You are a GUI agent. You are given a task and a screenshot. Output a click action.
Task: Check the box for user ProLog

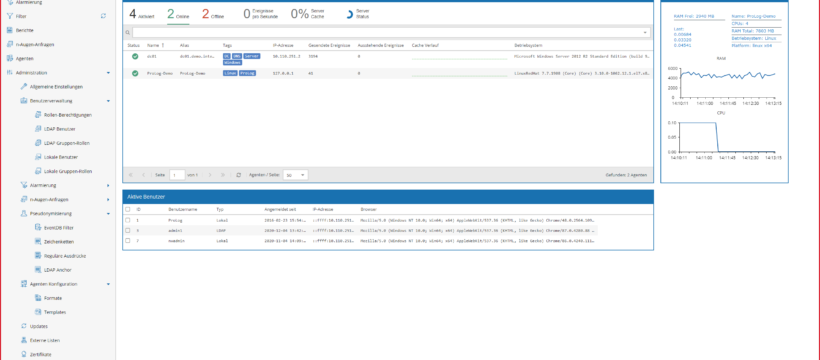tap(128, 220)
